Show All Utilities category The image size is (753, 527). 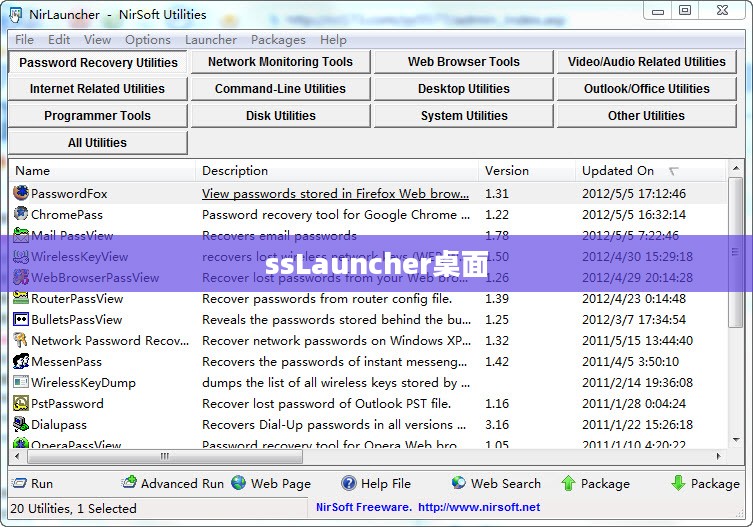pyautogui.click(x=97, y=143)
